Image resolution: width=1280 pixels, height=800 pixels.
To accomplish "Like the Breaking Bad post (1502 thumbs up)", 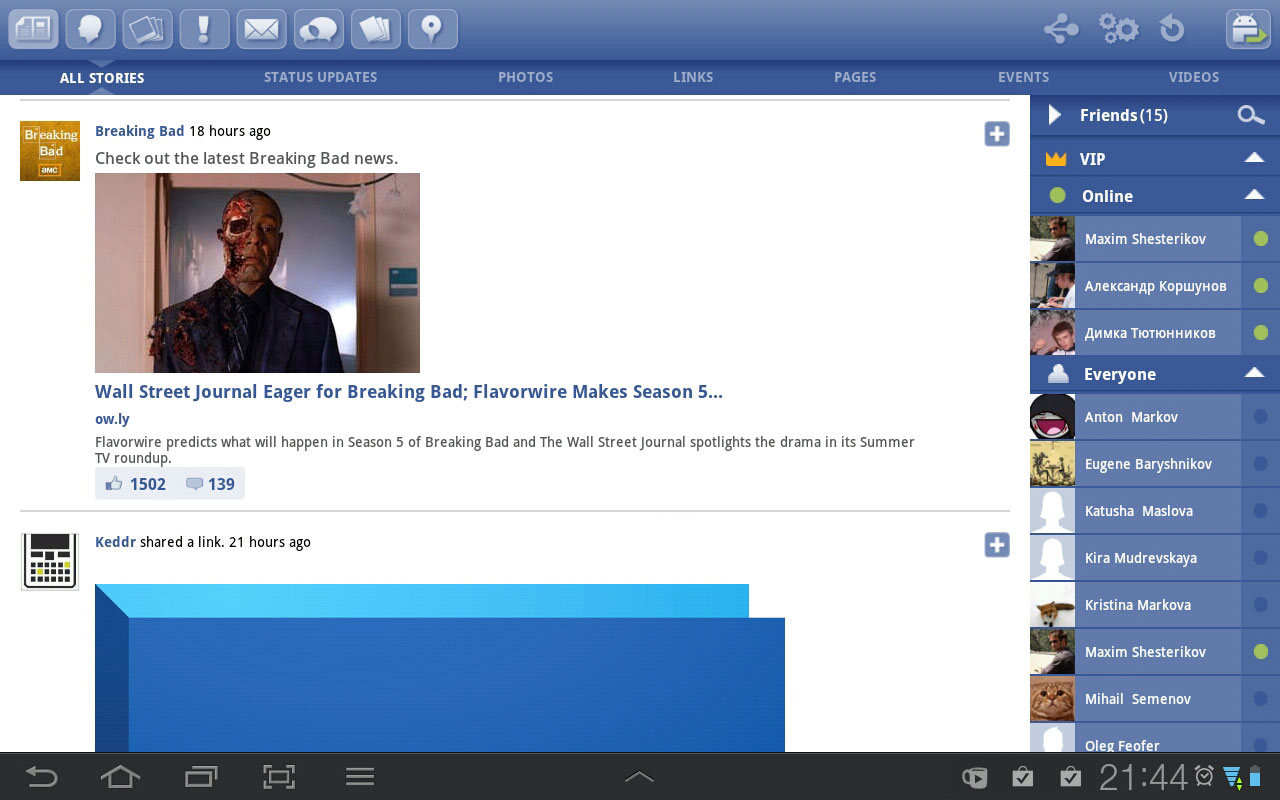I will tap(136, 484).
